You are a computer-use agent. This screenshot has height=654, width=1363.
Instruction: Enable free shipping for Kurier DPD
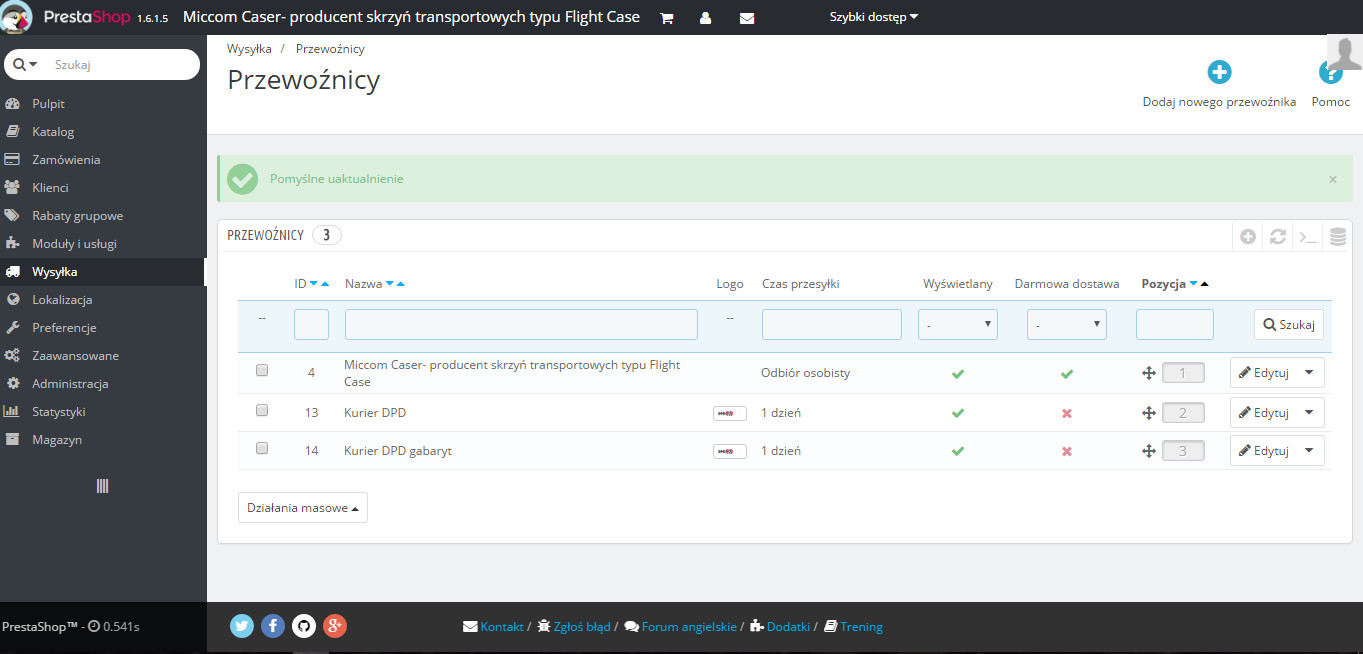click(x=1066, y=413)
